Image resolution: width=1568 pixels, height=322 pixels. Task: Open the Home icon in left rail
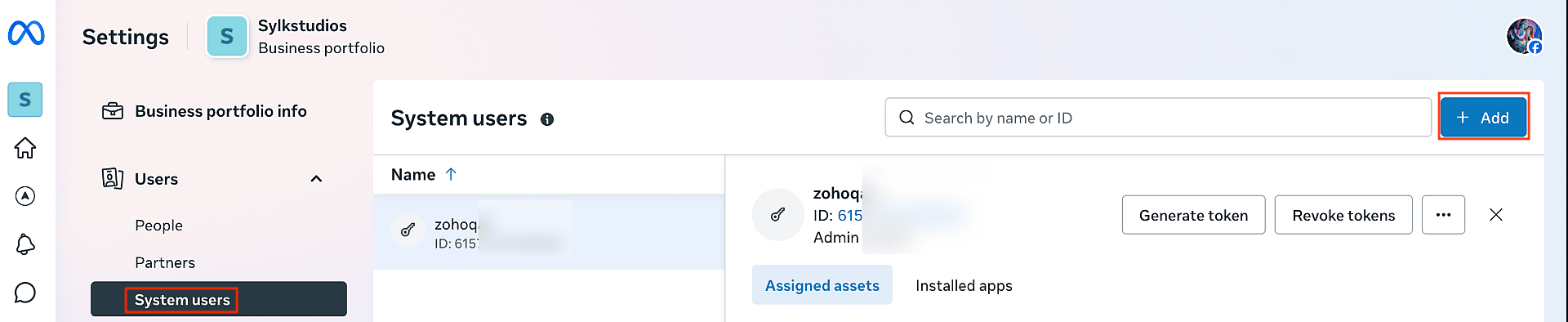(x=25, y=148)
